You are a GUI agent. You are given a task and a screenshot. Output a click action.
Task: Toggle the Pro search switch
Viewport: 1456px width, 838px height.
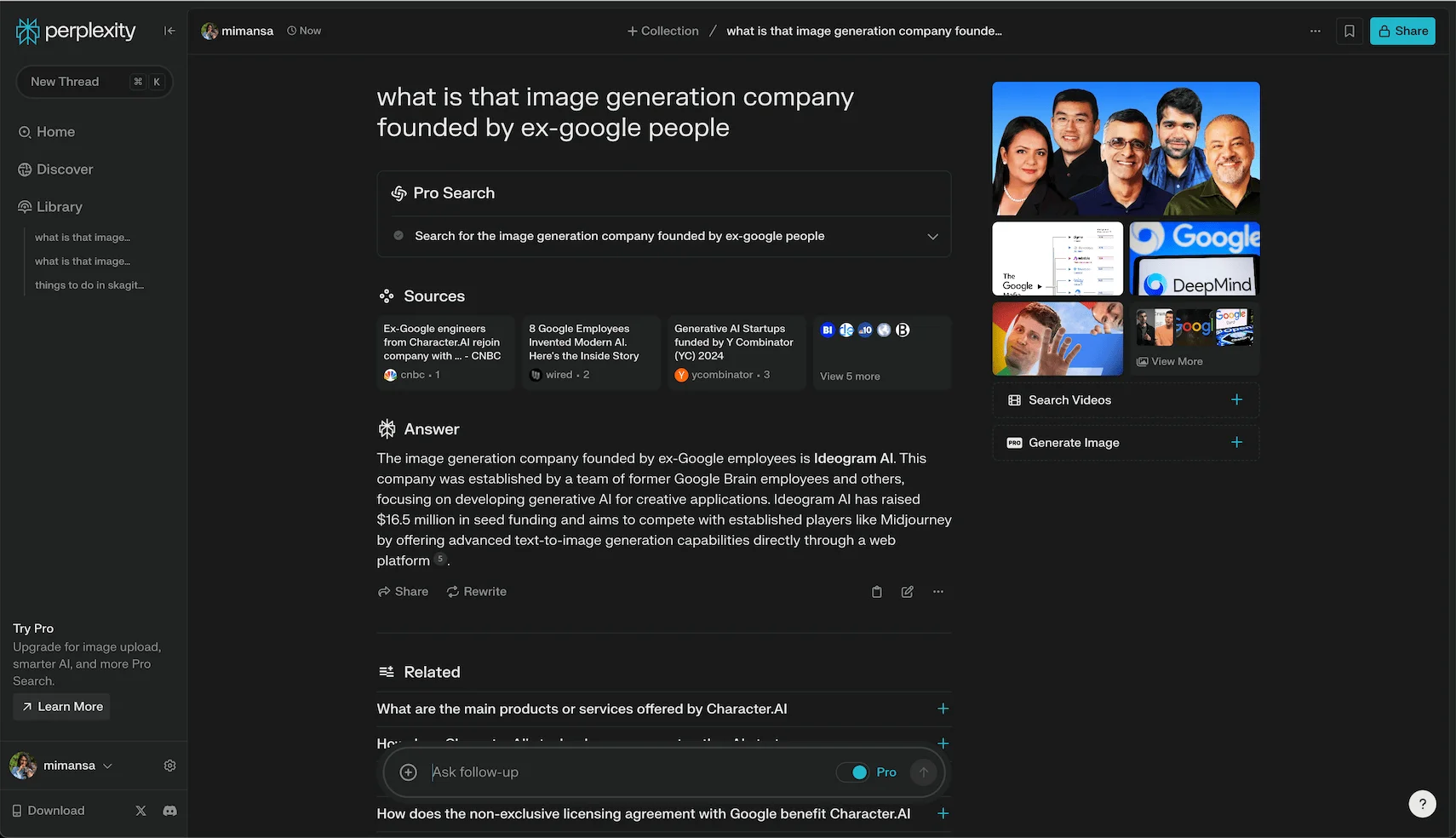click(852, 772)
